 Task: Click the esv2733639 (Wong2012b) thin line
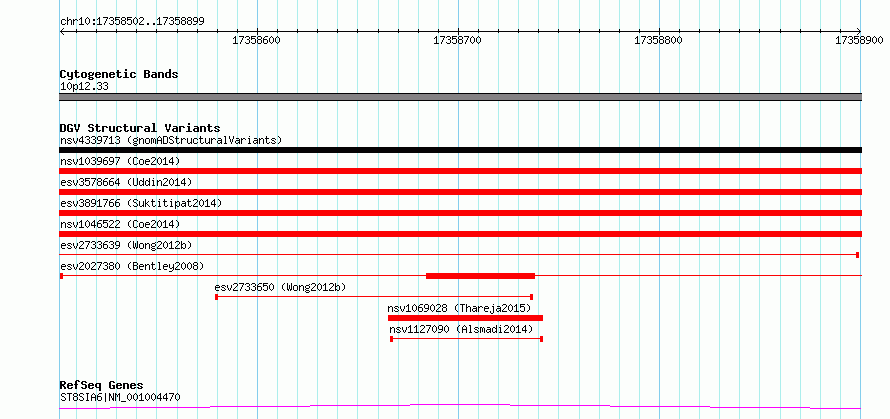pyautogui.click(x=459, y=255)
